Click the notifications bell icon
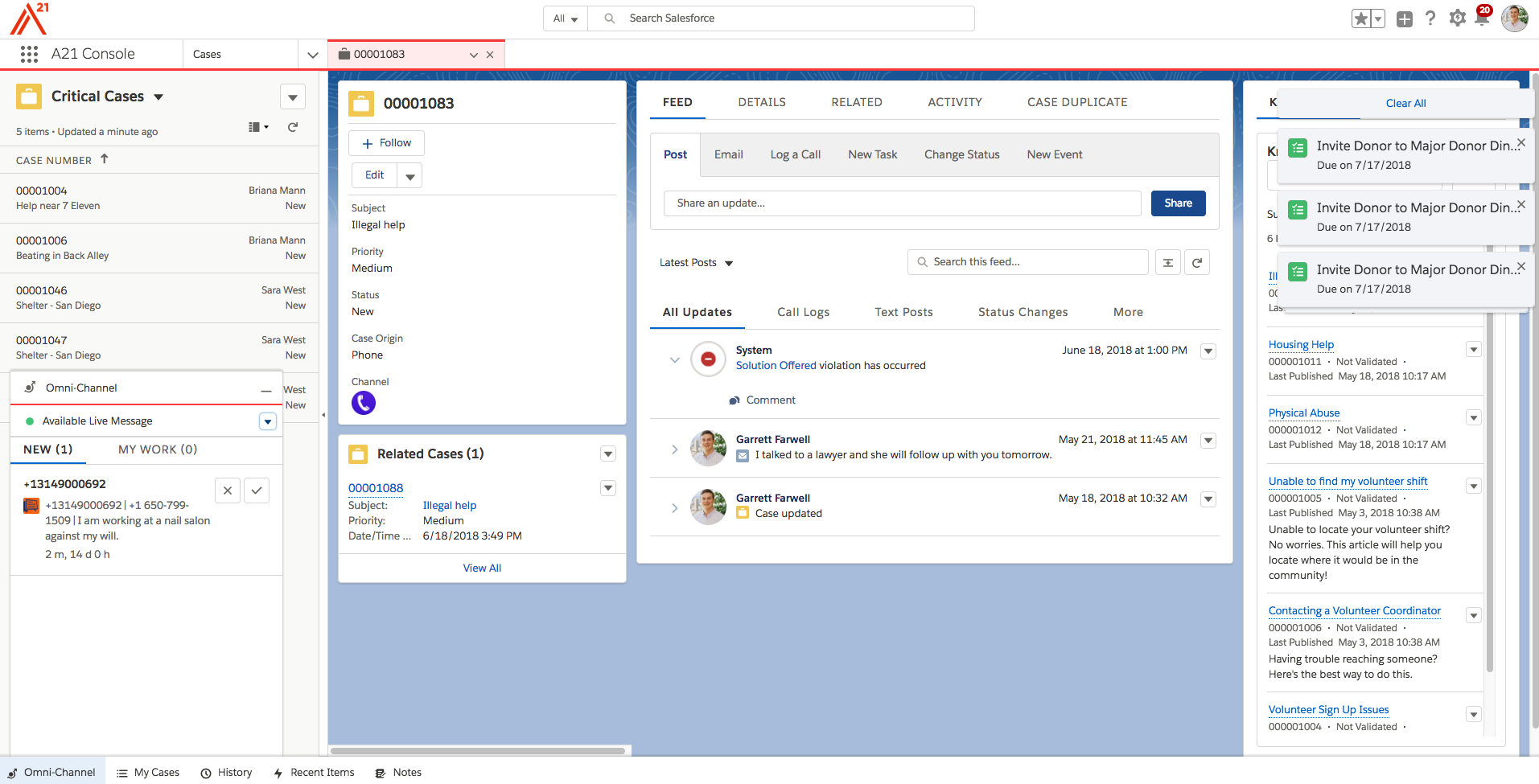The height and width of the screenshot is (784, 1539). tap(1482, 18)
